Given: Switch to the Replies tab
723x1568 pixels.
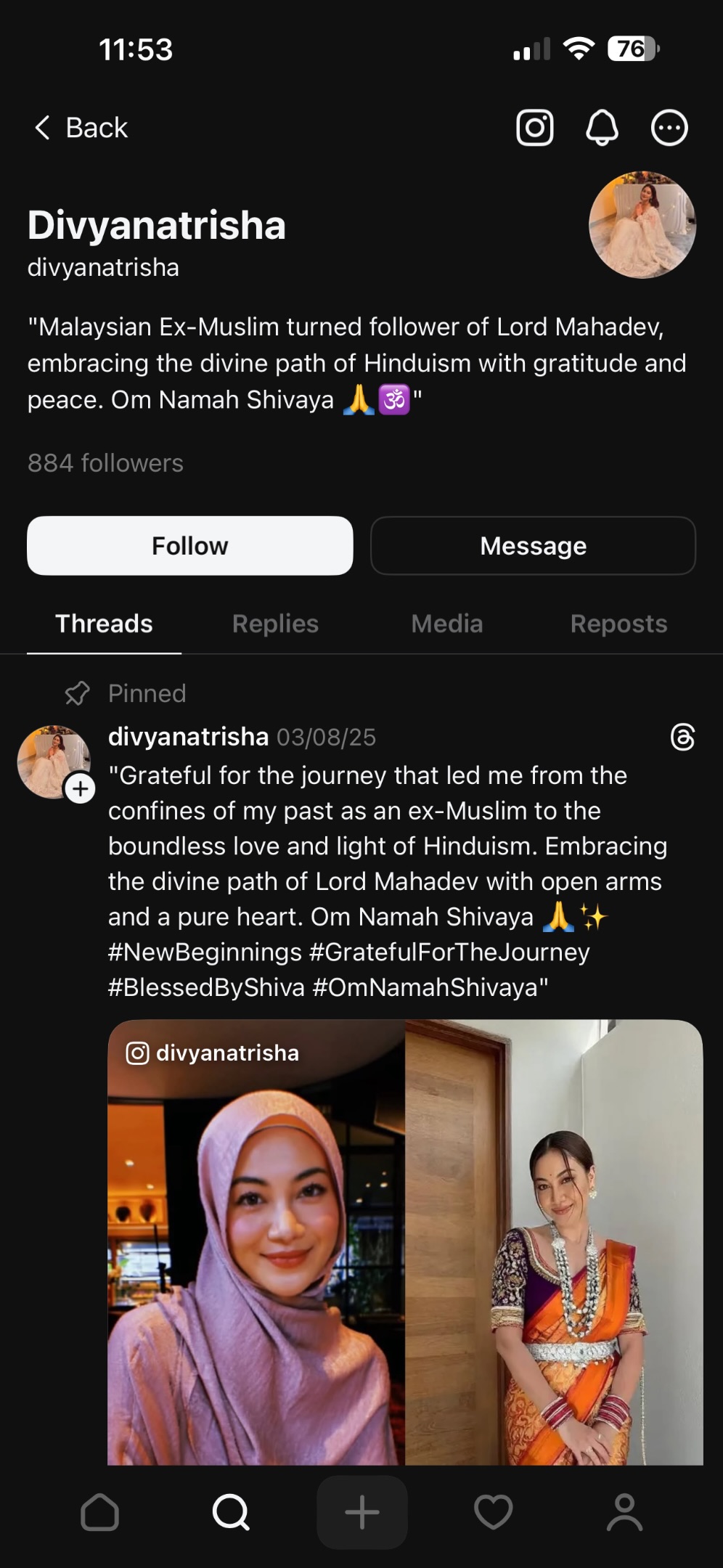Looking at the screenshot, I should [x=275, y=624].
